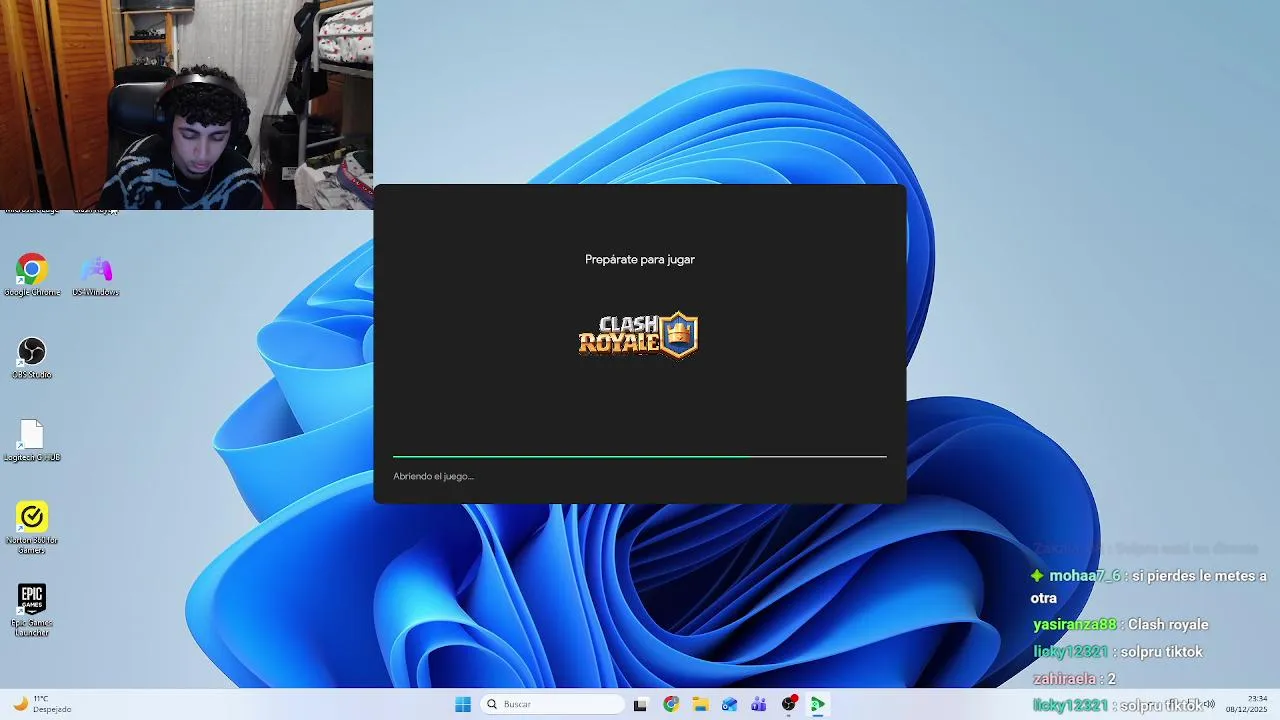Screen dimensions: 1280x720
Task: Open File Explorer from the taskbar
Action: (700, 704)
